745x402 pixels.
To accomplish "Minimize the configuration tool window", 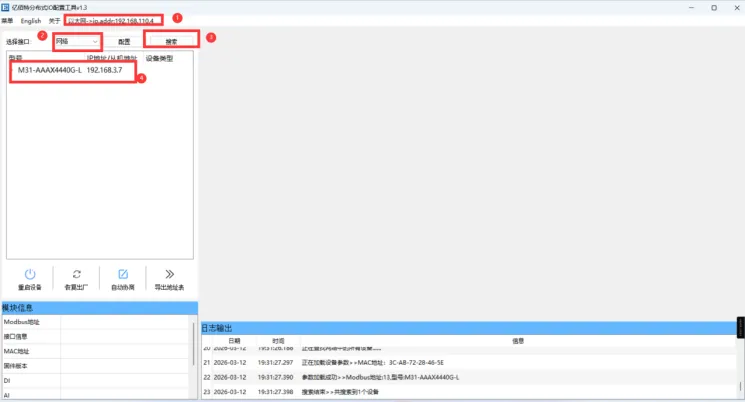I will coord(691,8).
